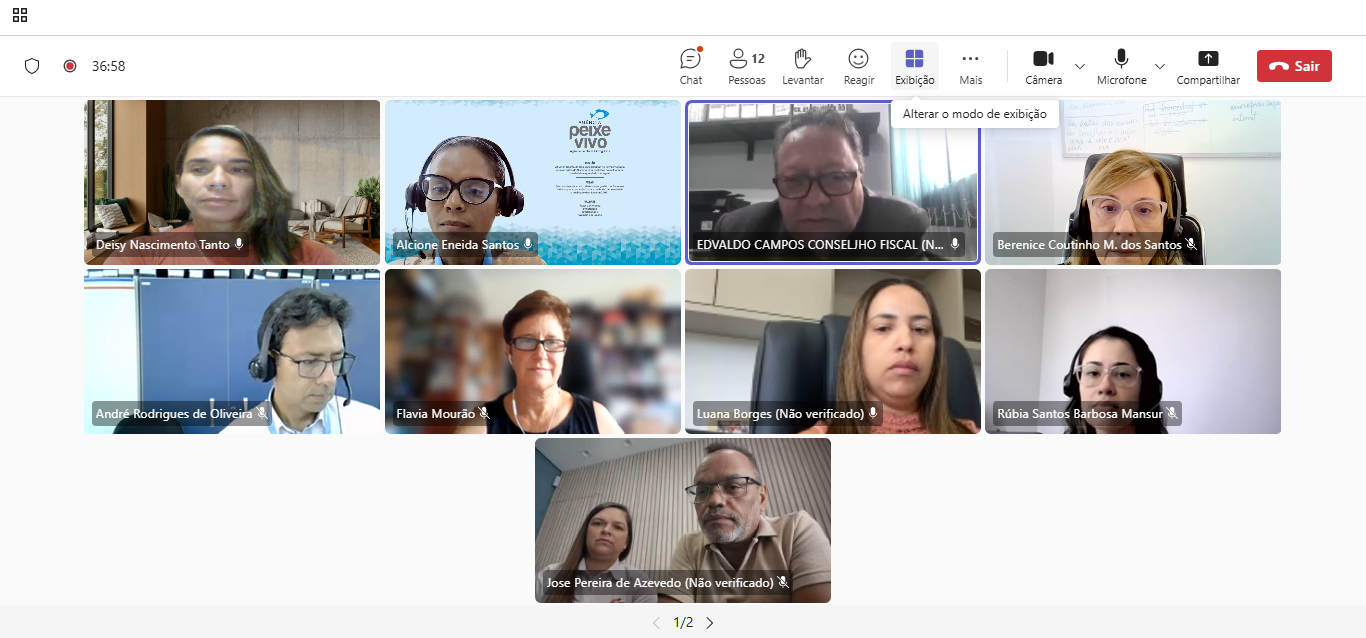The width and height of the screenshot is (1366, 638).
Task: Open the app grid icon at top-left
Action: click(x=20, y=15)
